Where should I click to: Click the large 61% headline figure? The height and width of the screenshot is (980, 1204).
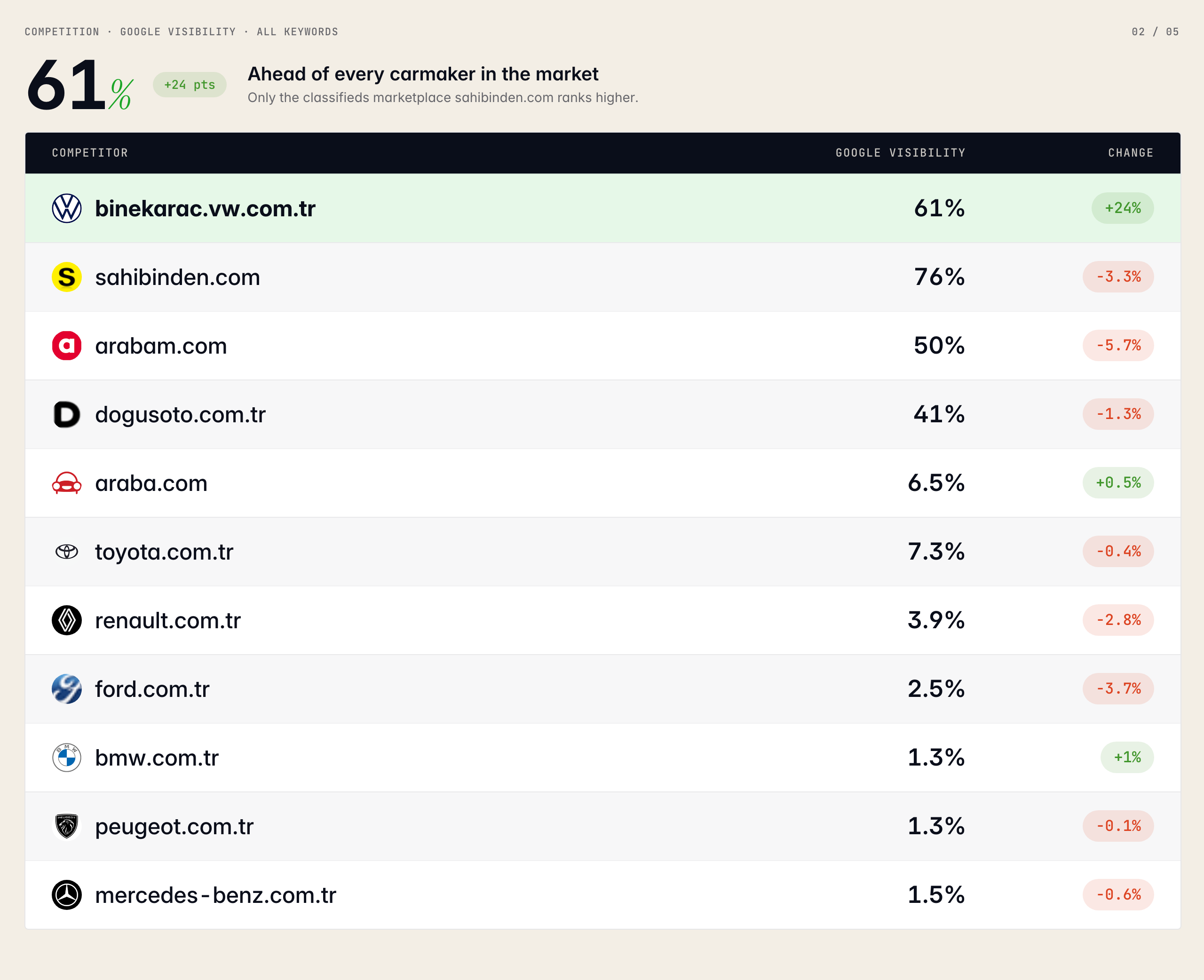tap(80, 85)
